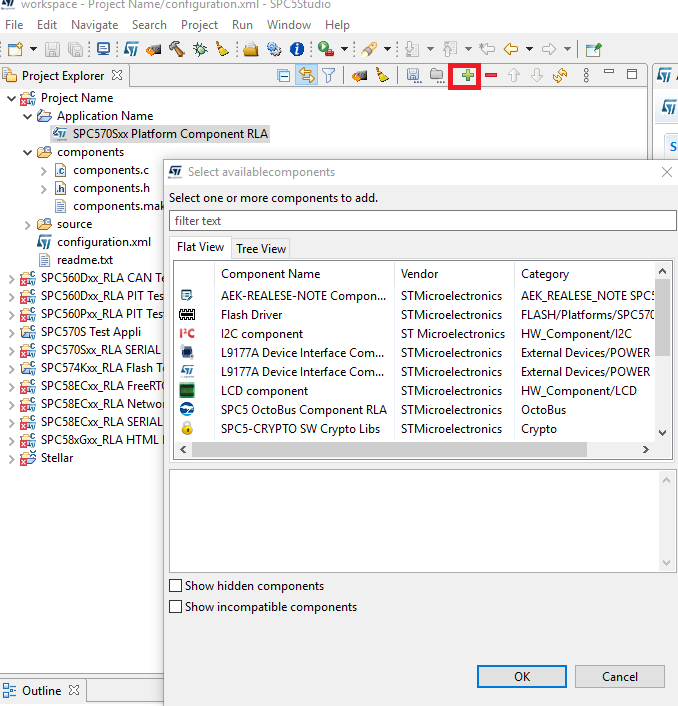Open the Navigate menu
Screen dimensions: 678x706
(x=95, y=25)
